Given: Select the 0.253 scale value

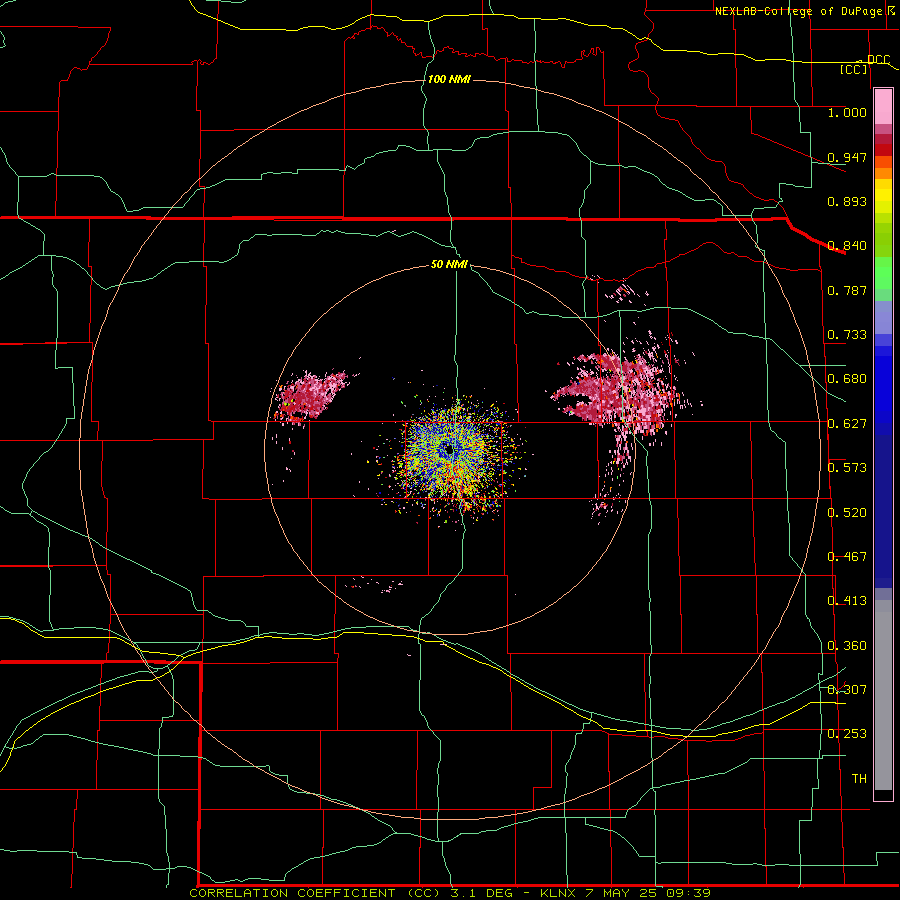Looking at the screenshot, I should pyautogui.click(x=847, y=734).
